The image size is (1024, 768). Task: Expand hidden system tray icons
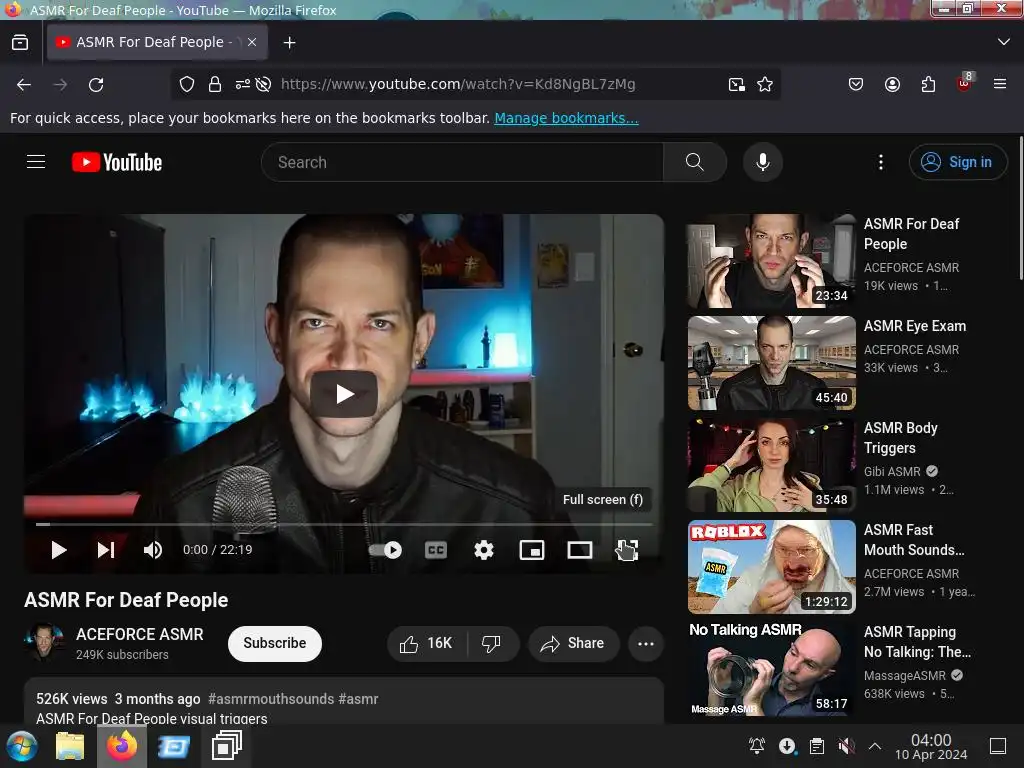[875, 746]
